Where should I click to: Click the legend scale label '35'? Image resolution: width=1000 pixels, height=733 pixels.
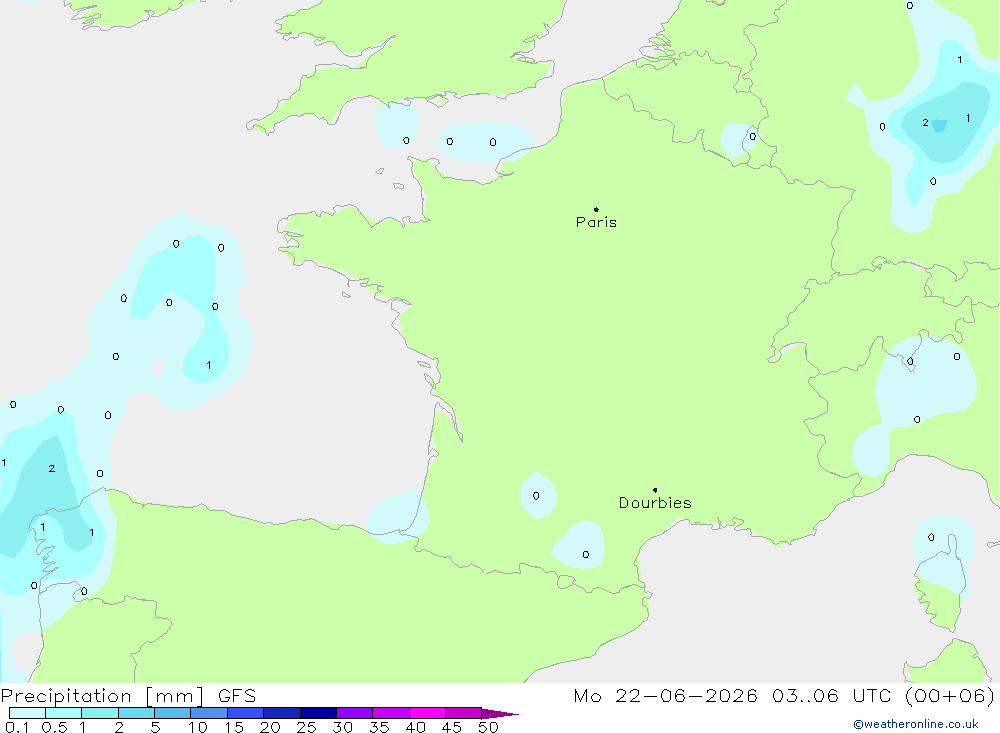tap(379, 727)
